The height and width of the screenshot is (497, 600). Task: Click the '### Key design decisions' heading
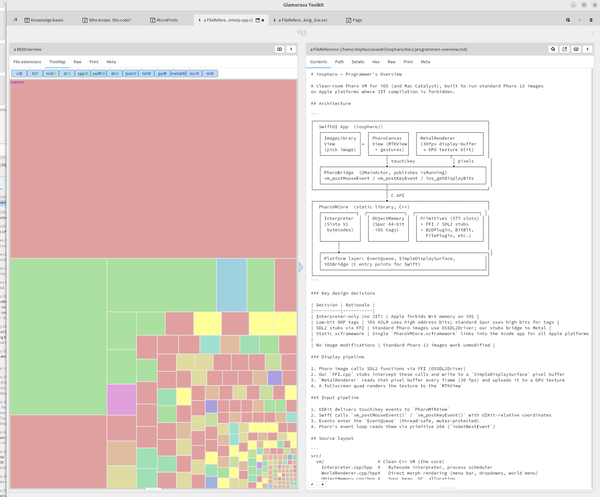pyautogui.click(x=343, y=293)
